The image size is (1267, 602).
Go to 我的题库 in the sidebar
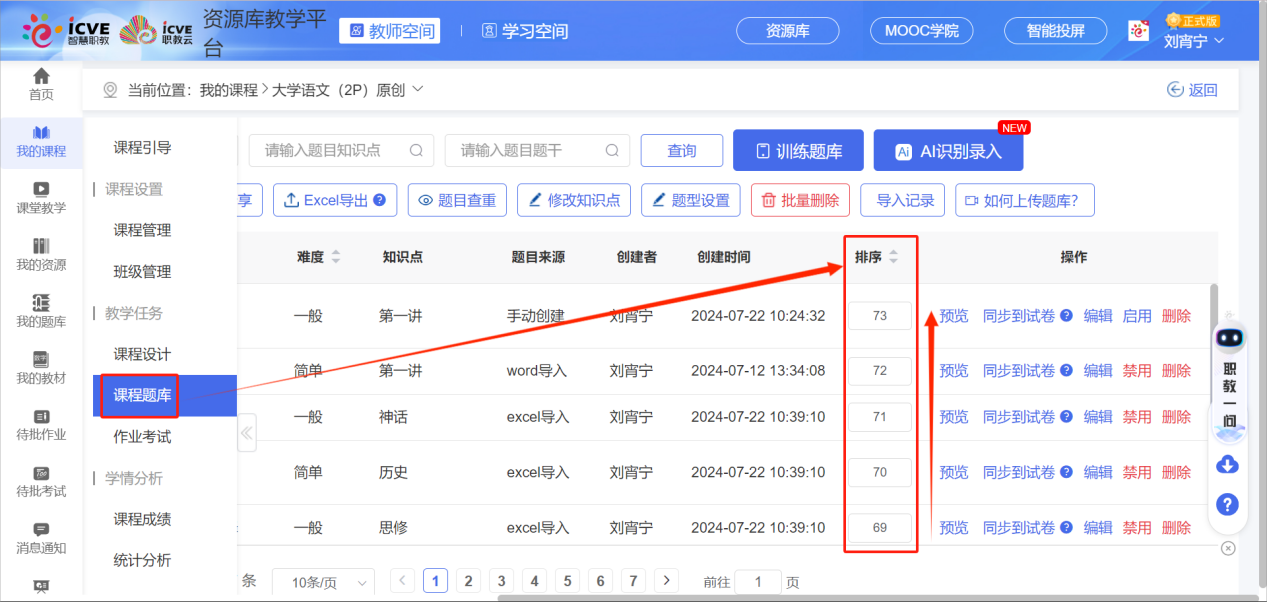coord(41,311)
